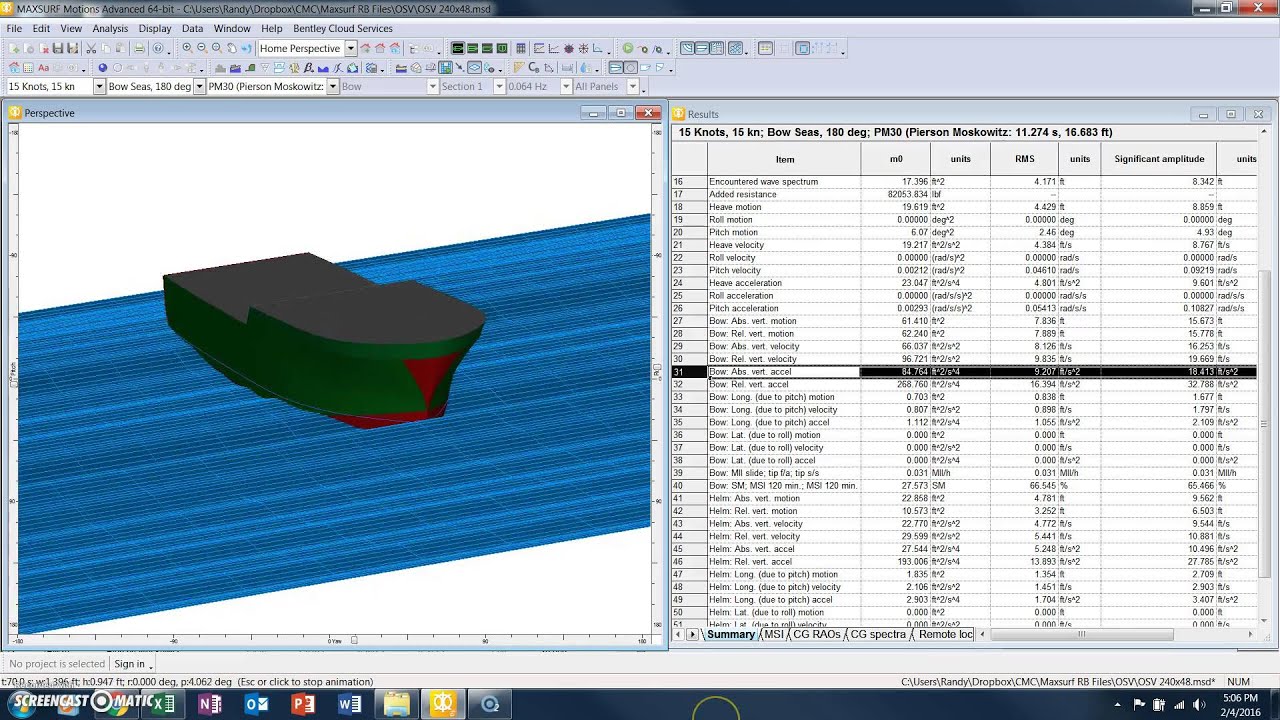Open PowerPoint from the taskbar

click(303, 704)
